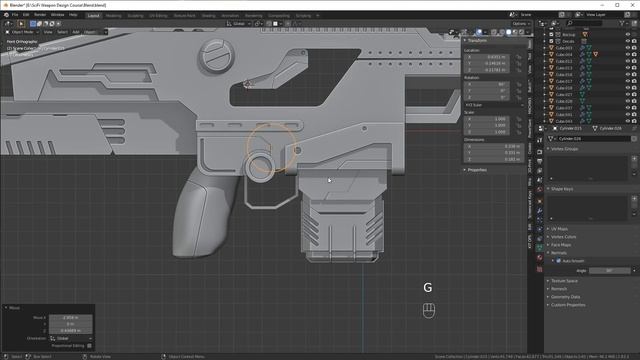Open the outliner editor type icon
The width and height of the screenshot is (640, 360).
[543, 23]
